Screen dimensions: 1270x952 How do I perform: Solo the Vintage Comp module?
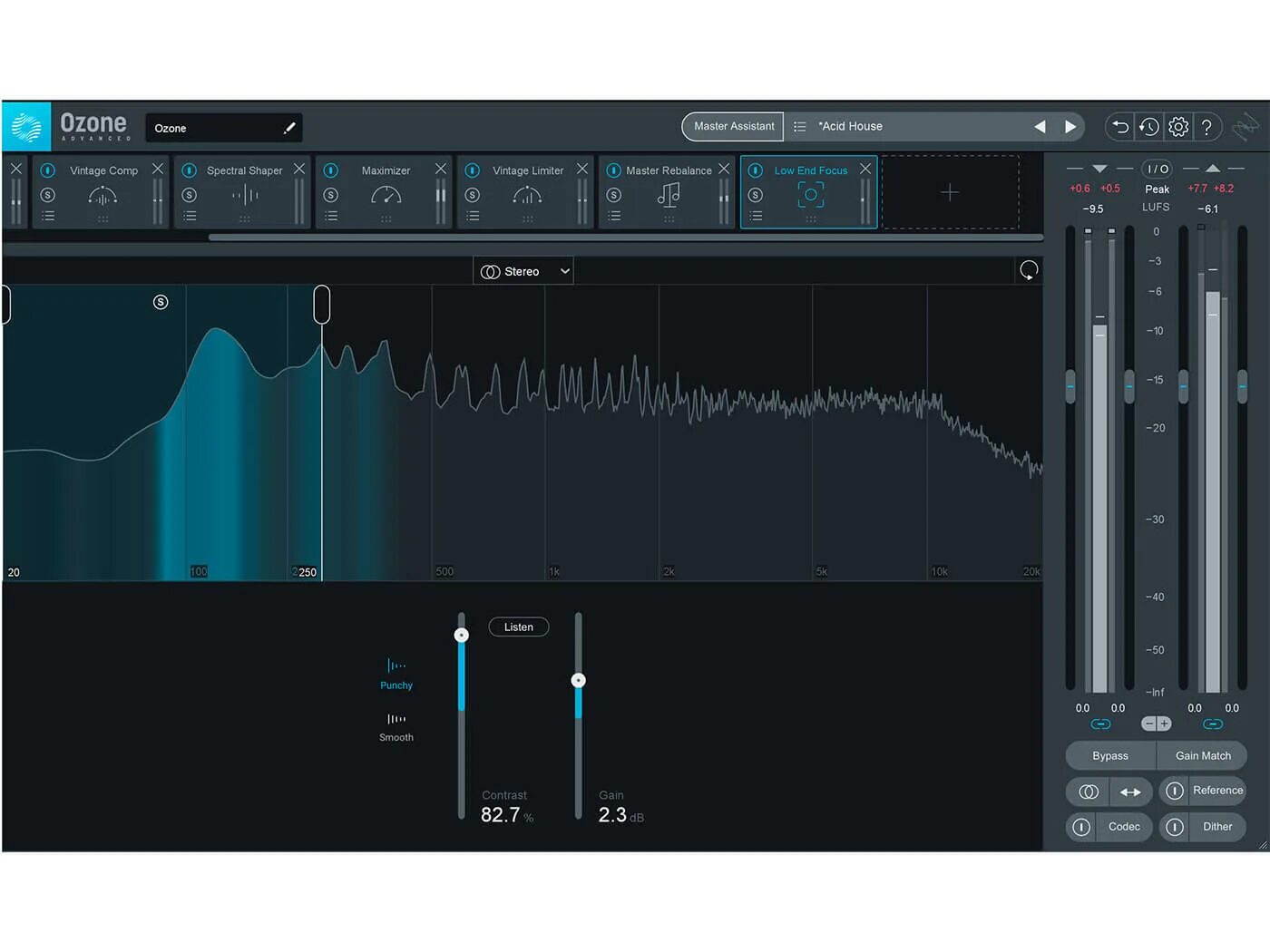[48, 195]
